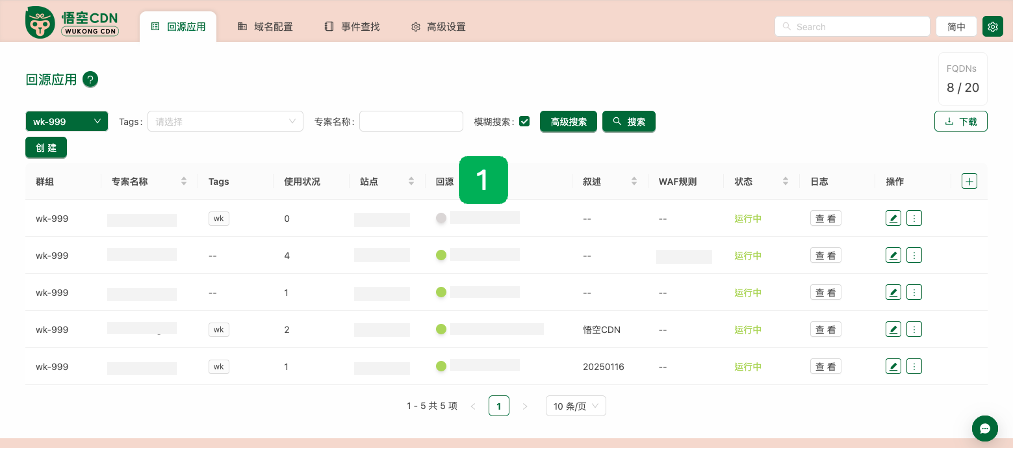Click the Wukong CDN logo

73,22
